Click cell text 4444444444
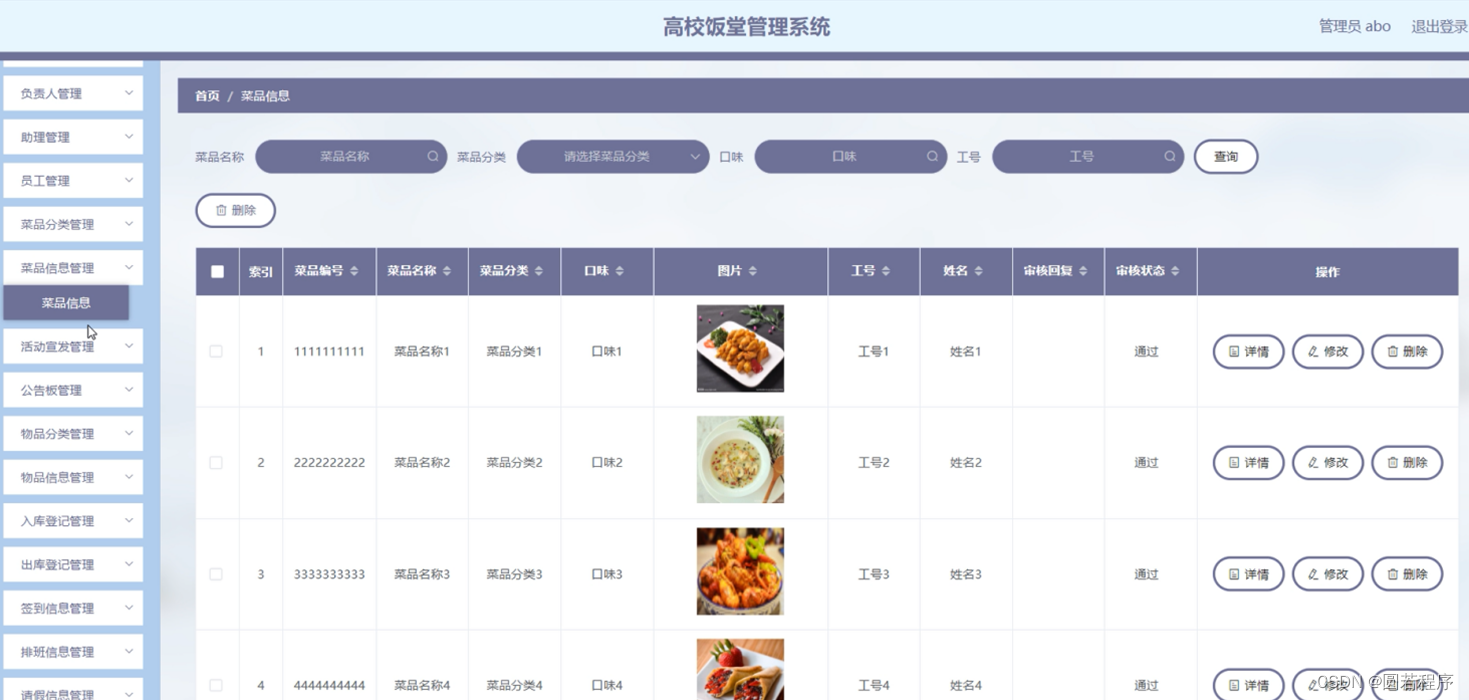Image resolution: width=1469 pixels, height=700 pixels. 329,685
